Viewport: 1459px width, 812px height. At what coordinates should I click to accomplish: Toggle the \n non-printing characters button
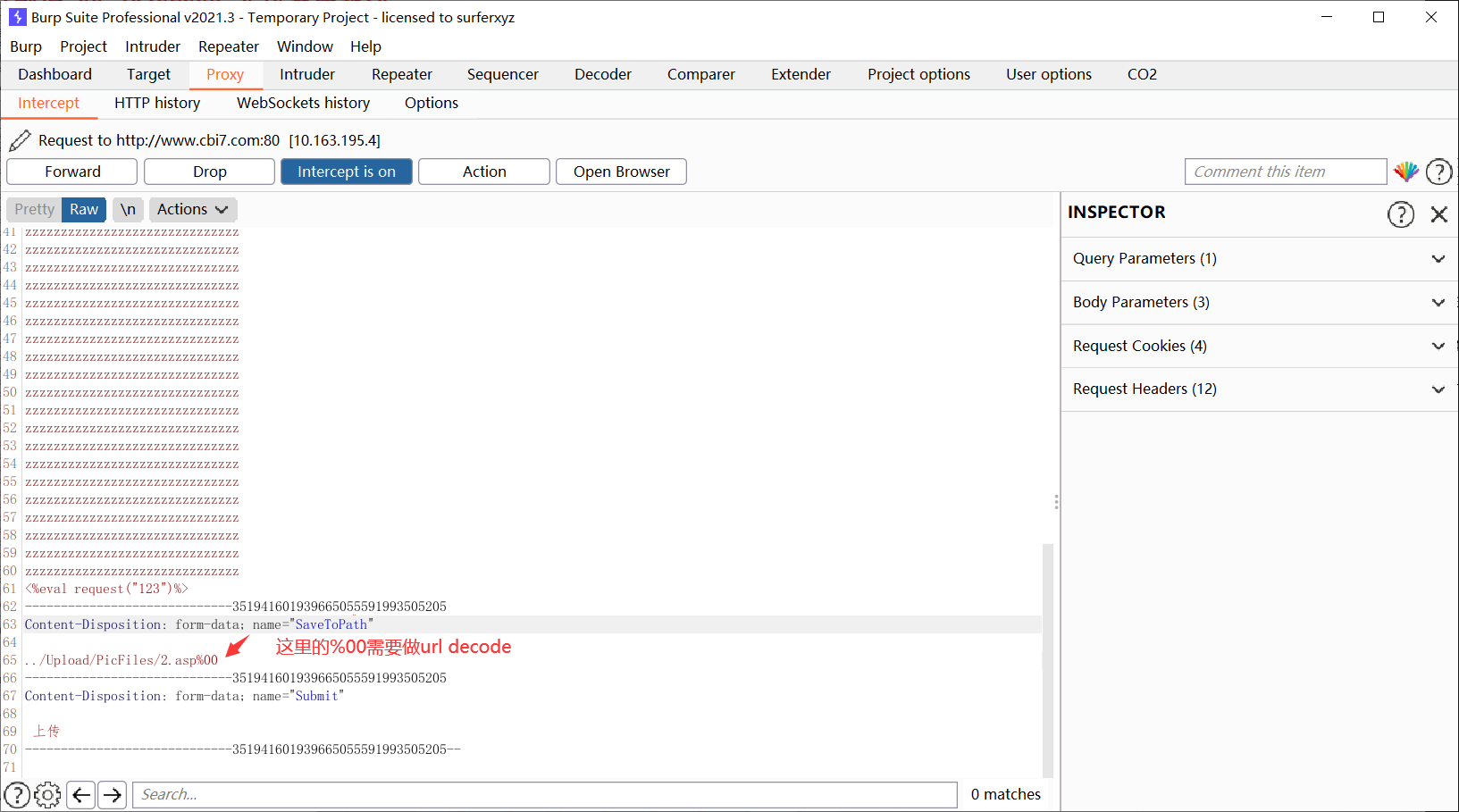(x=128, y=209)
